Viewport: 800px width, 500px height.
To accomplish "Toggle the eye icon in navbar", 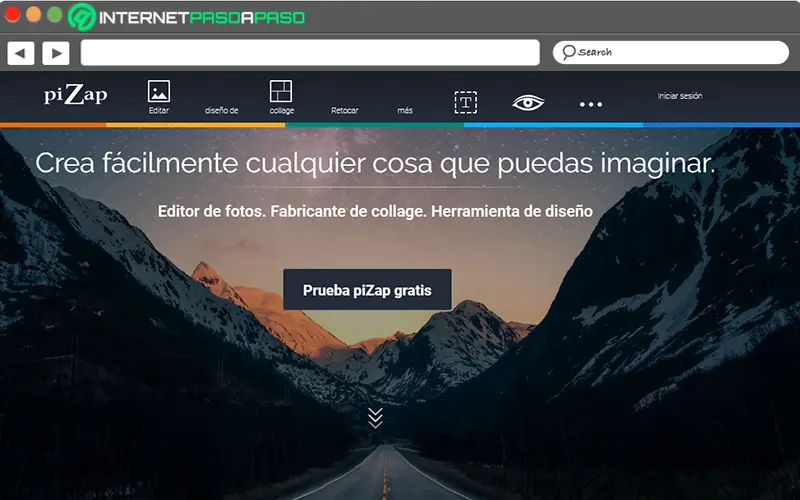I will pos(528,103).
